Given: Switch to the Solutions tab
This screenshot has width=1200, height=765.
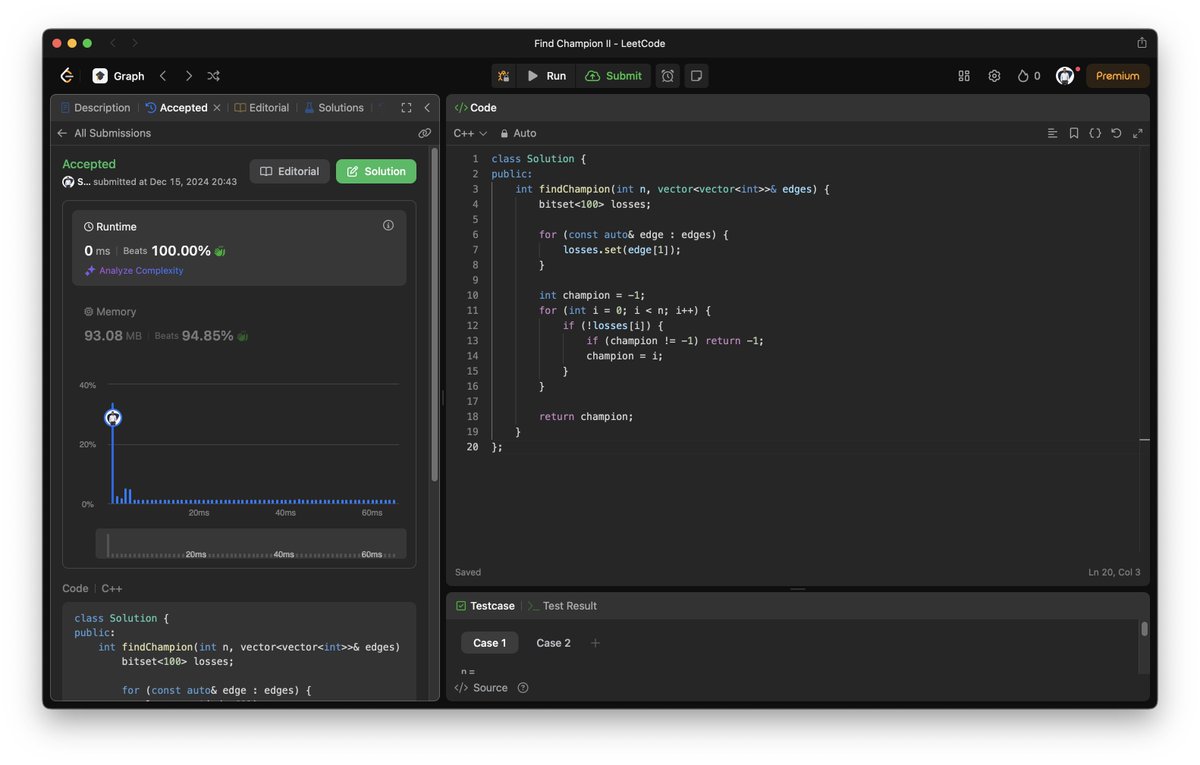Looking at the screenshot, I should (334, 108).
